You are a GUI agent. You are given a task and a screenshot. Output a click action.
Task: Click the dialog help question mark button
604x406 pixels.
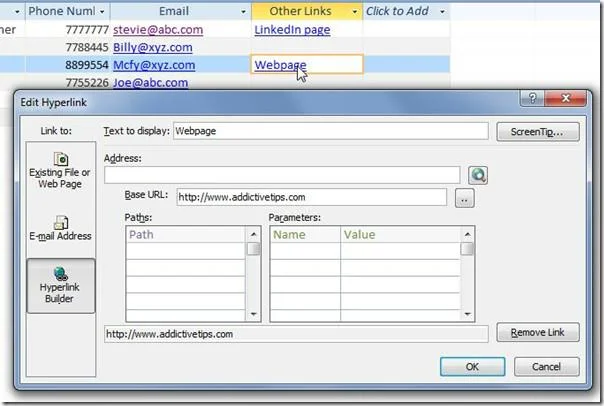(532, 99)
